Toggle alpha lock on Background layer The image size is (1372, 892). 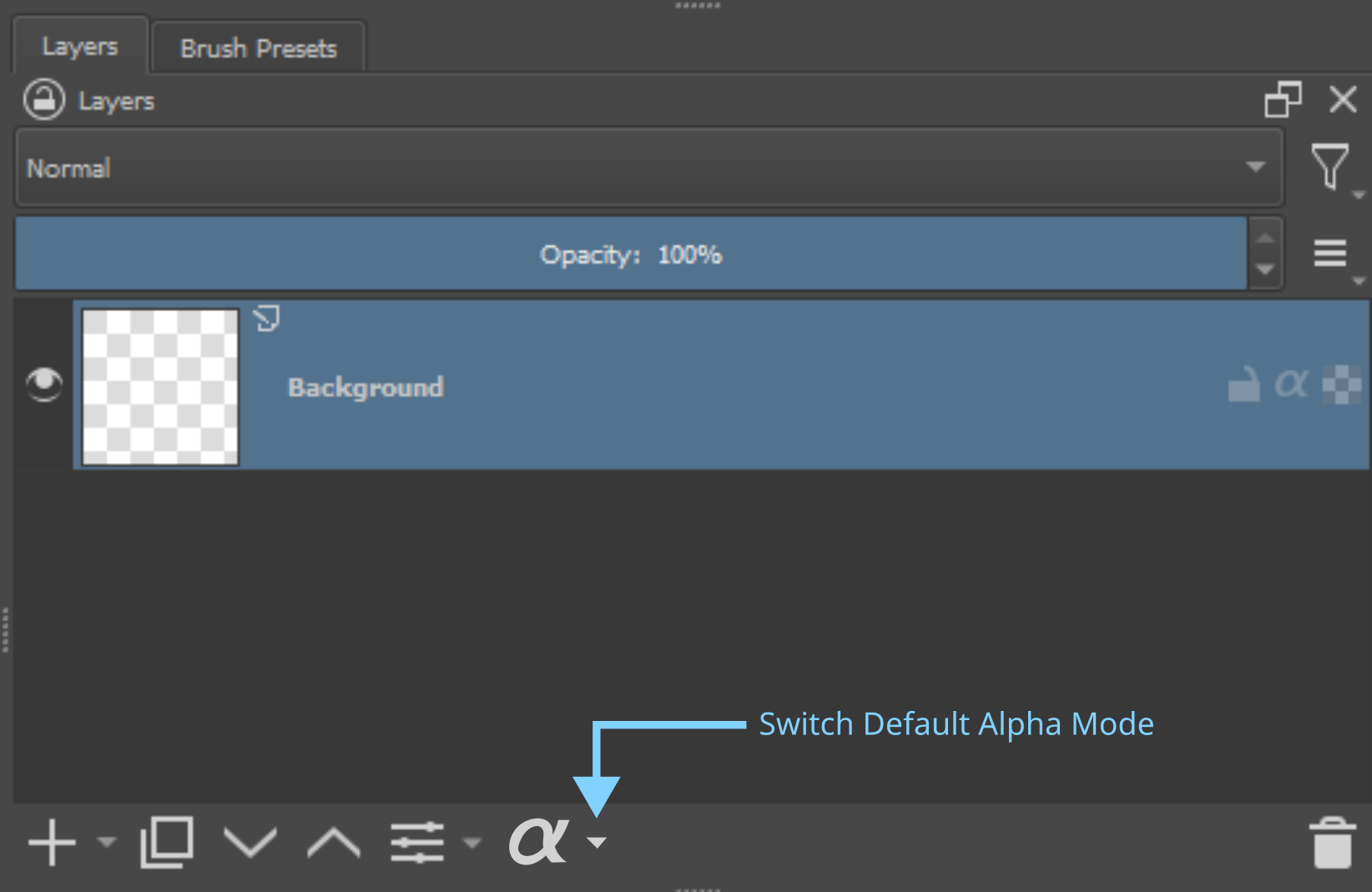click(1291, 385)
